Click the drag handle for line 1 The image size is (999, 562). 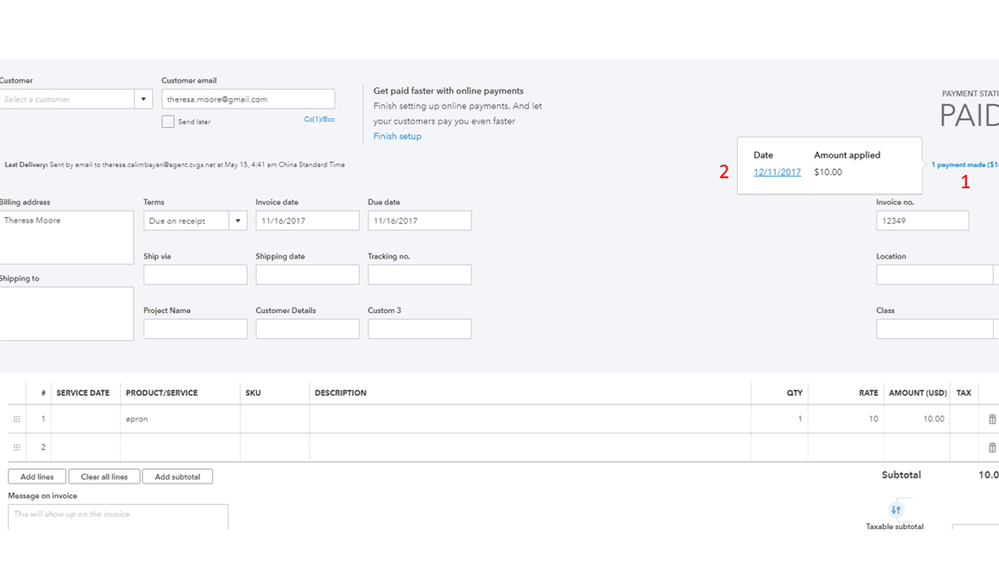pos(16,419)
